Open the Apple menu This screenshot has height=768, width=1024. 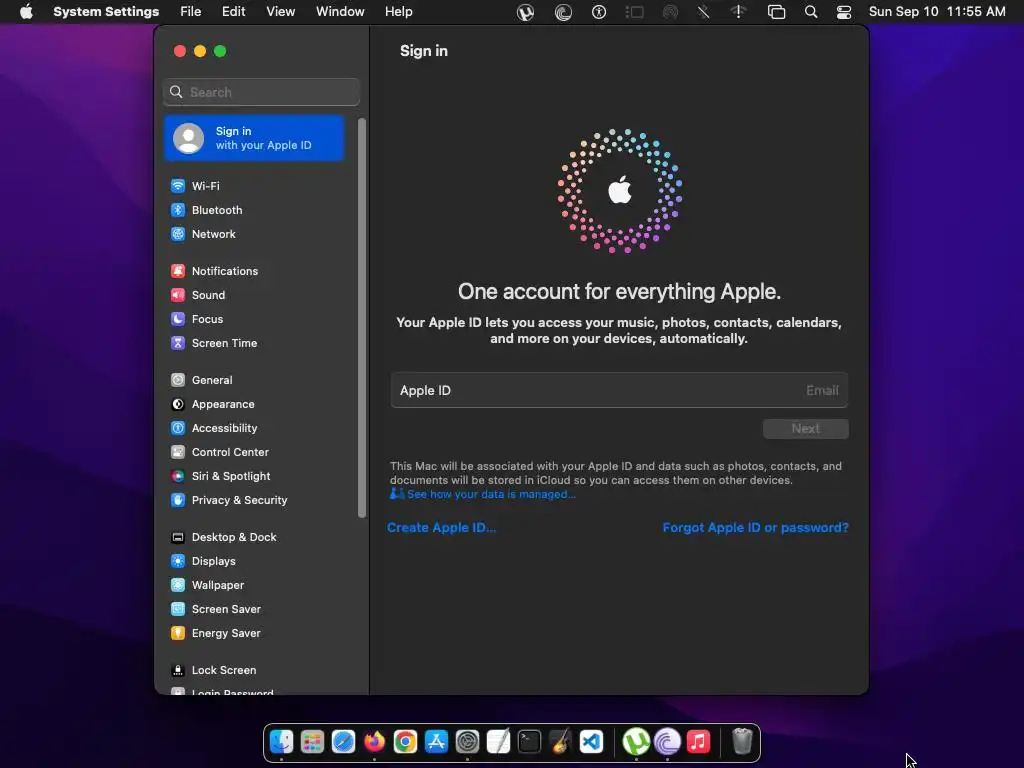(26, 12)
